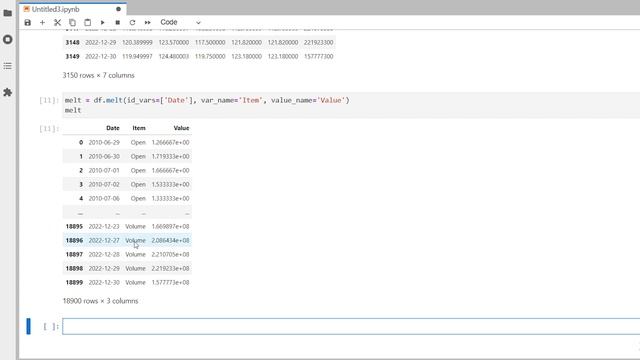Click the 221923300 volume value

[x=319, y=42]
